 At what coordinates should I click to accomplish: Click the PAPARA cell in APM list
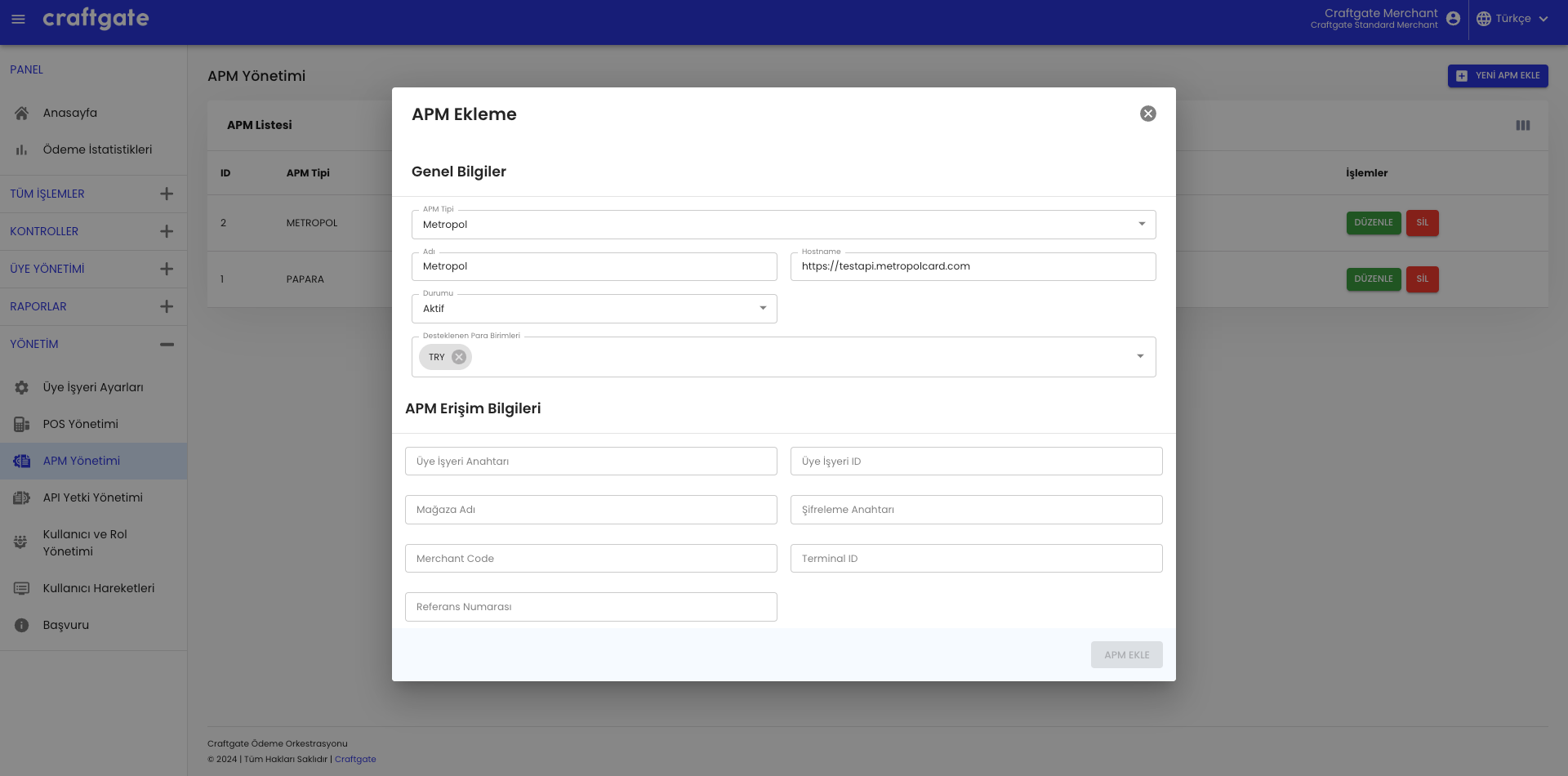coord(305,279)
